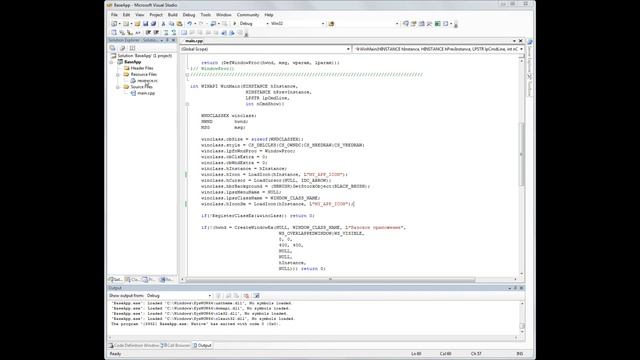Open the Build menu

pos(173,15)
